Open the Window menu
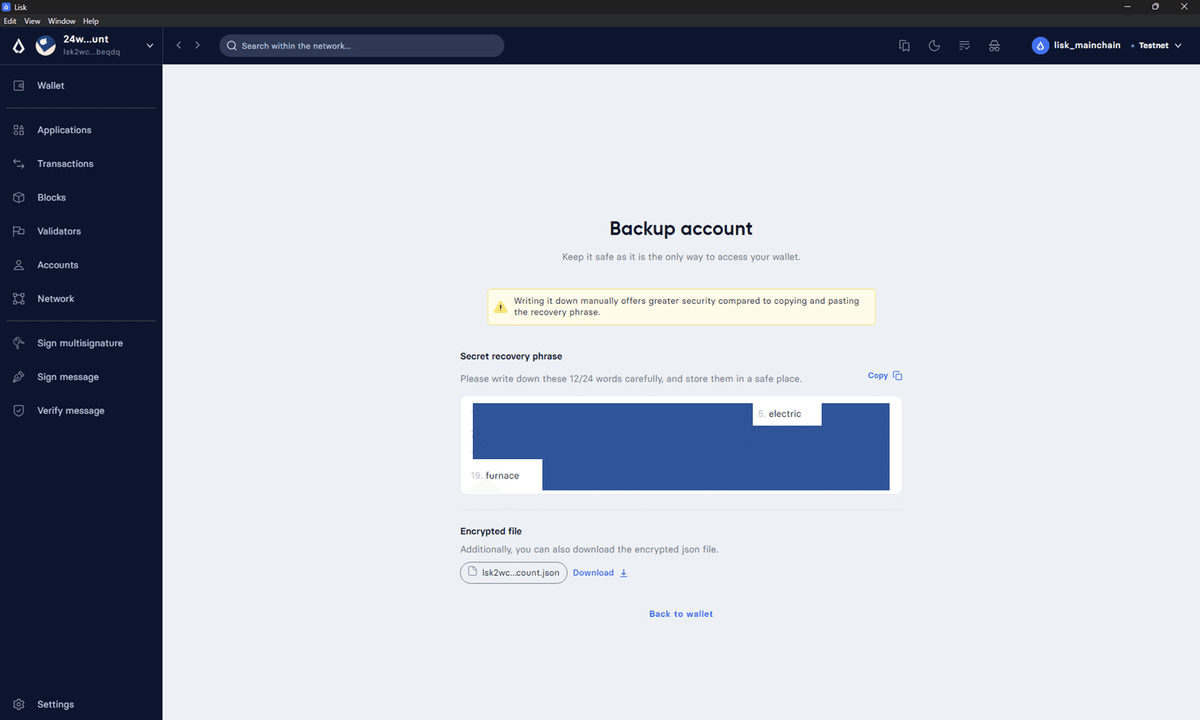Screen dimensions: 1200x720 tap(61, 21)
